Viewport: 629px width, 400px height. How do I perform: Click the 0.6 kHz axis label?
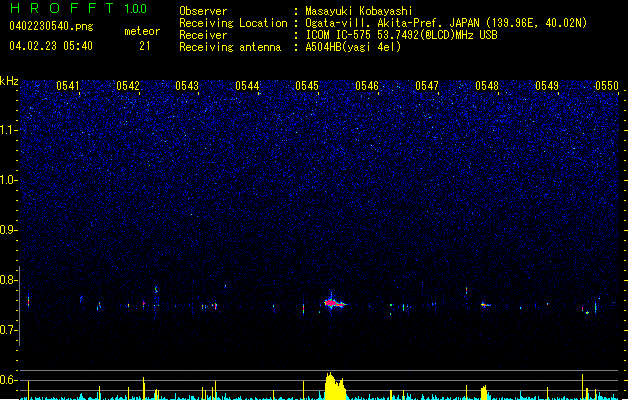pos(9,380)
